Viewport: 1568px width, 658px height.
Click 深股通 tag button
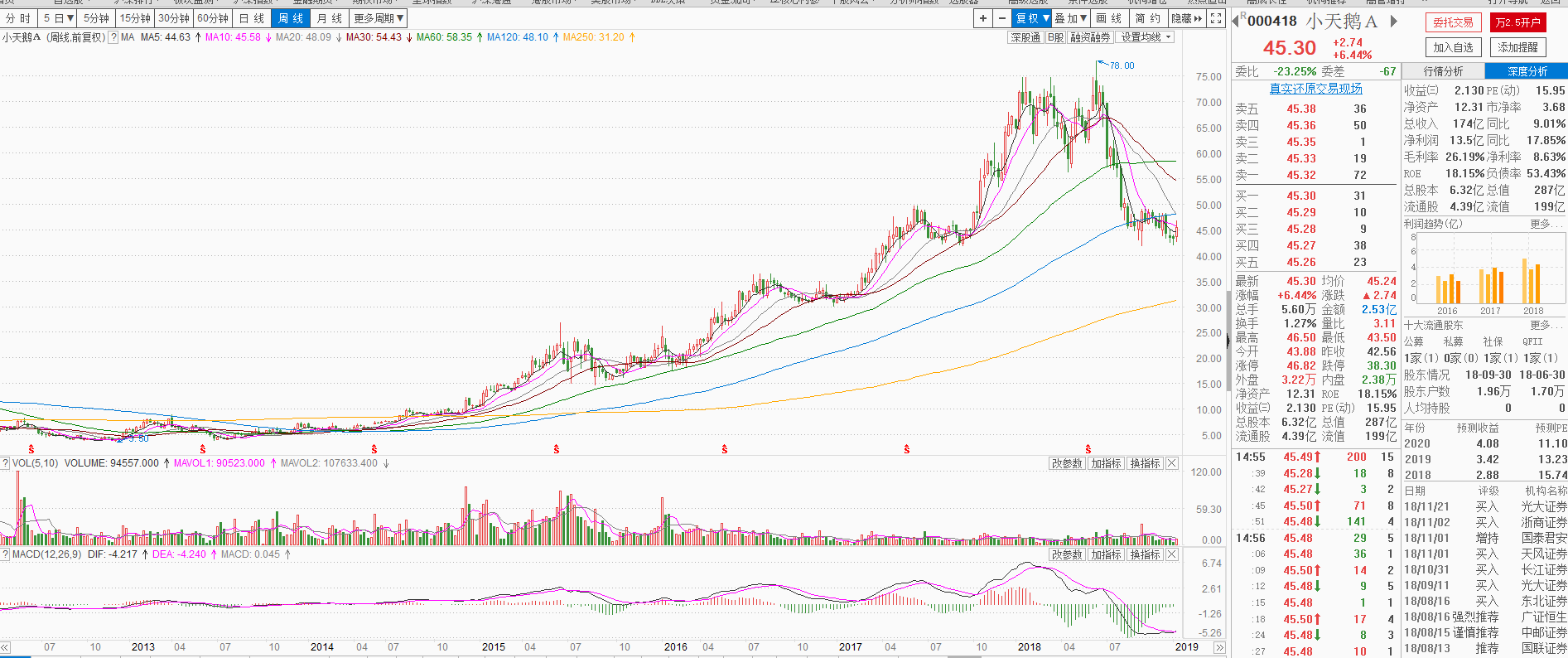tap(1025, 37)
